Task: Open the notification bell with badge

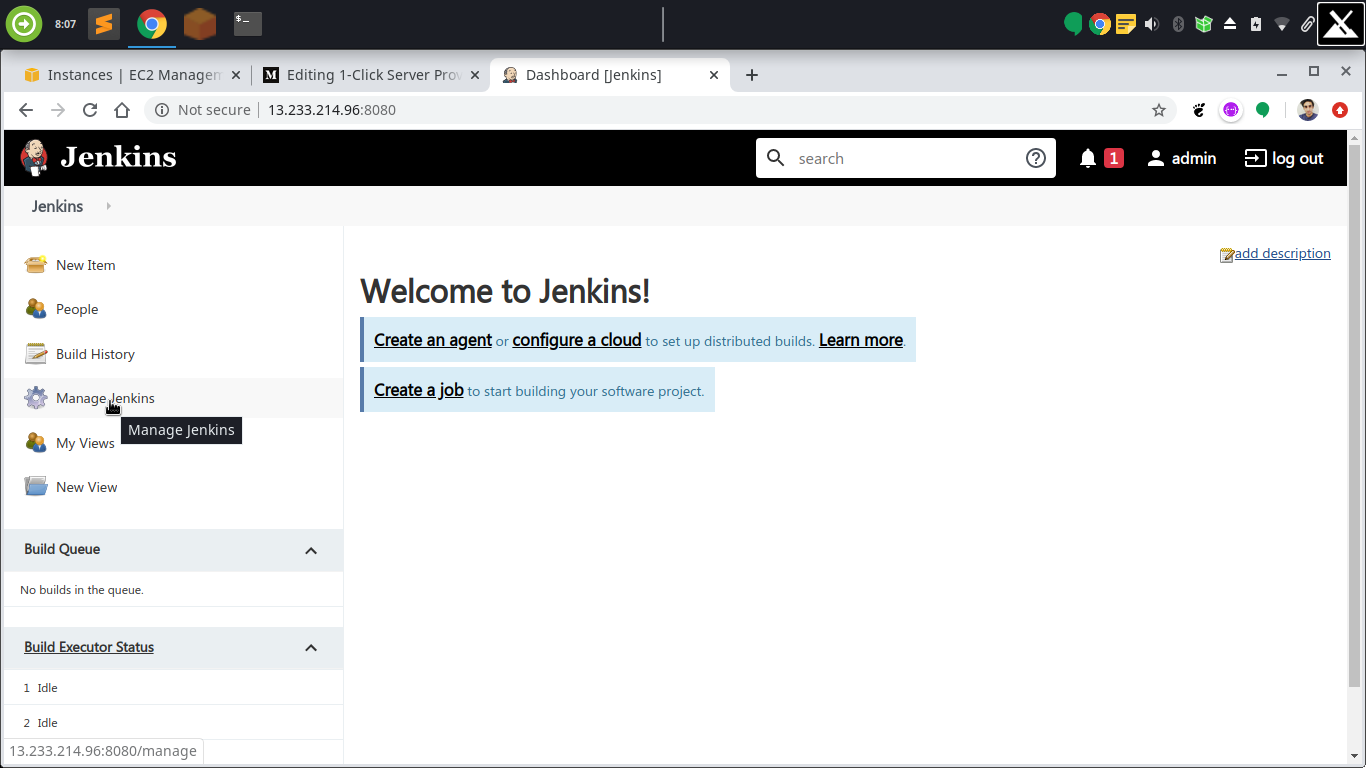Action: 1090,157
